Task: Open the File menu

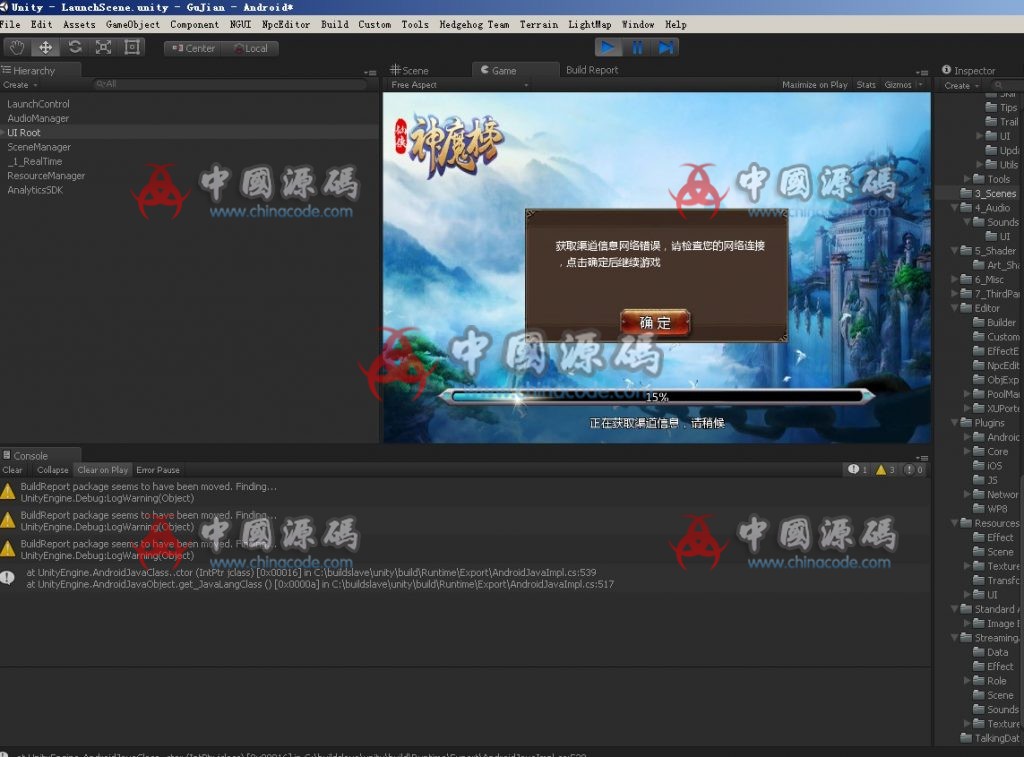Action: click(10, 24)
